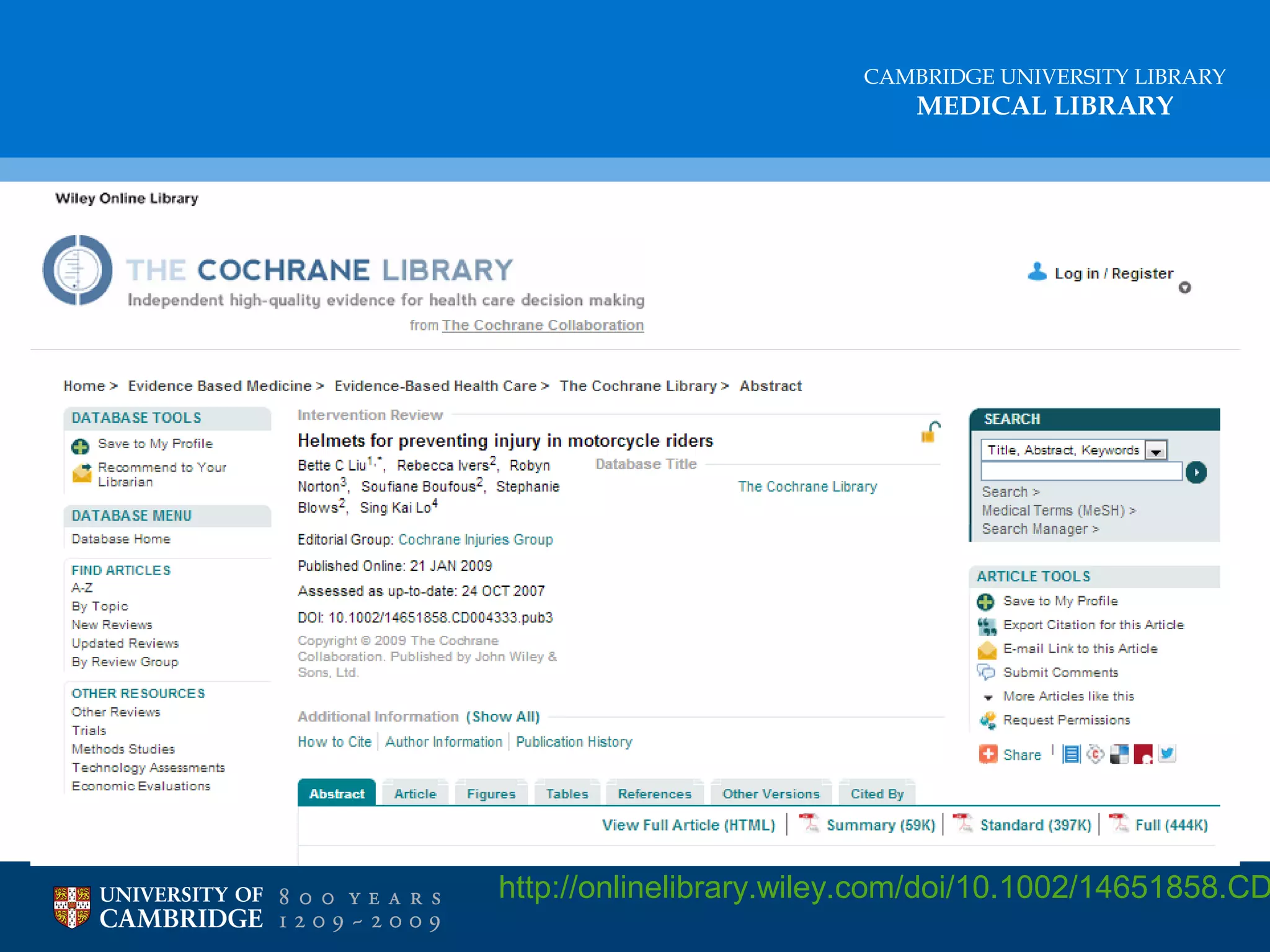Screen dimensions: 1270x952
Task: Click Evidence-Based Health Care breadcrumb
Action: coord(435,386)
